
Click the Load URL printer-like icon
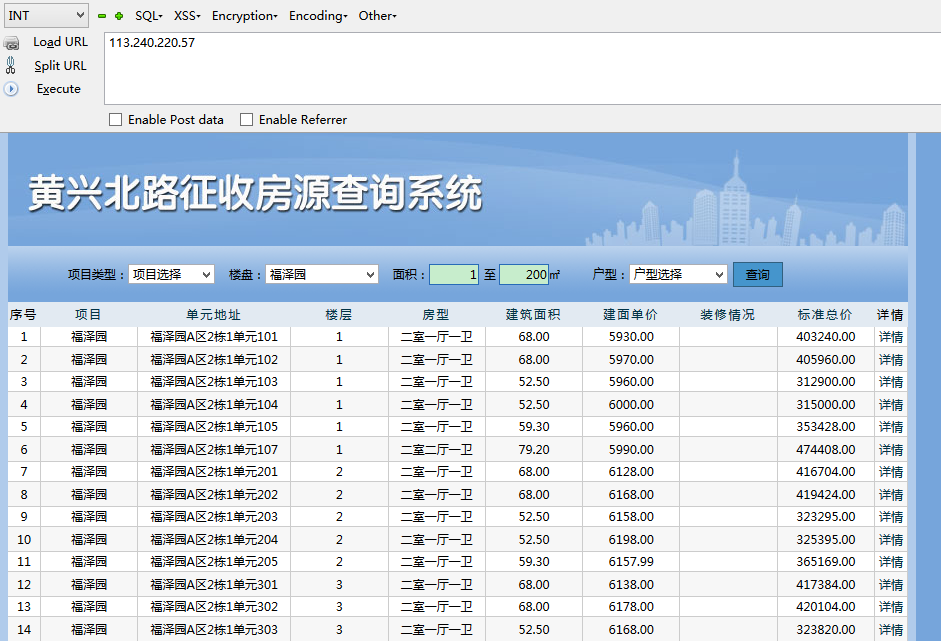(x=11, y=43)
